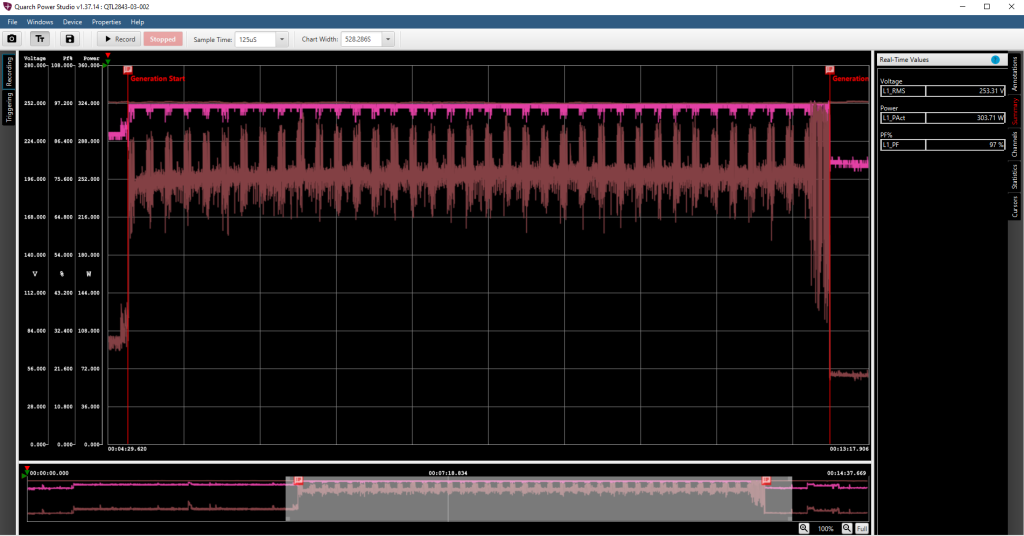
Task: Open the Cursors side tab
Action: (x=1015, y=207)
